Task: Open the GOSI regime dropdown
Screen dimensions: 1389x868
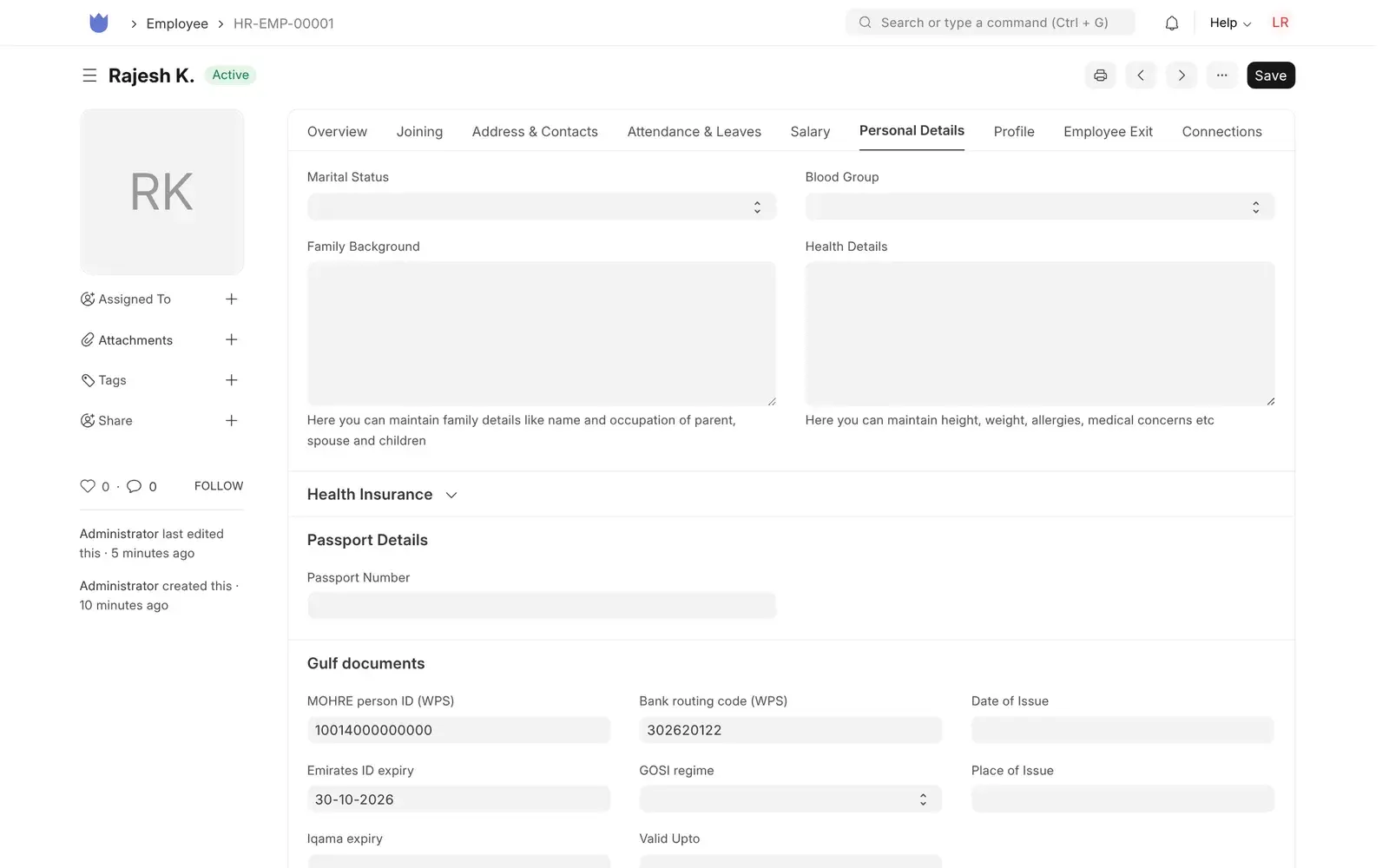Action: [x=791, y=799]
